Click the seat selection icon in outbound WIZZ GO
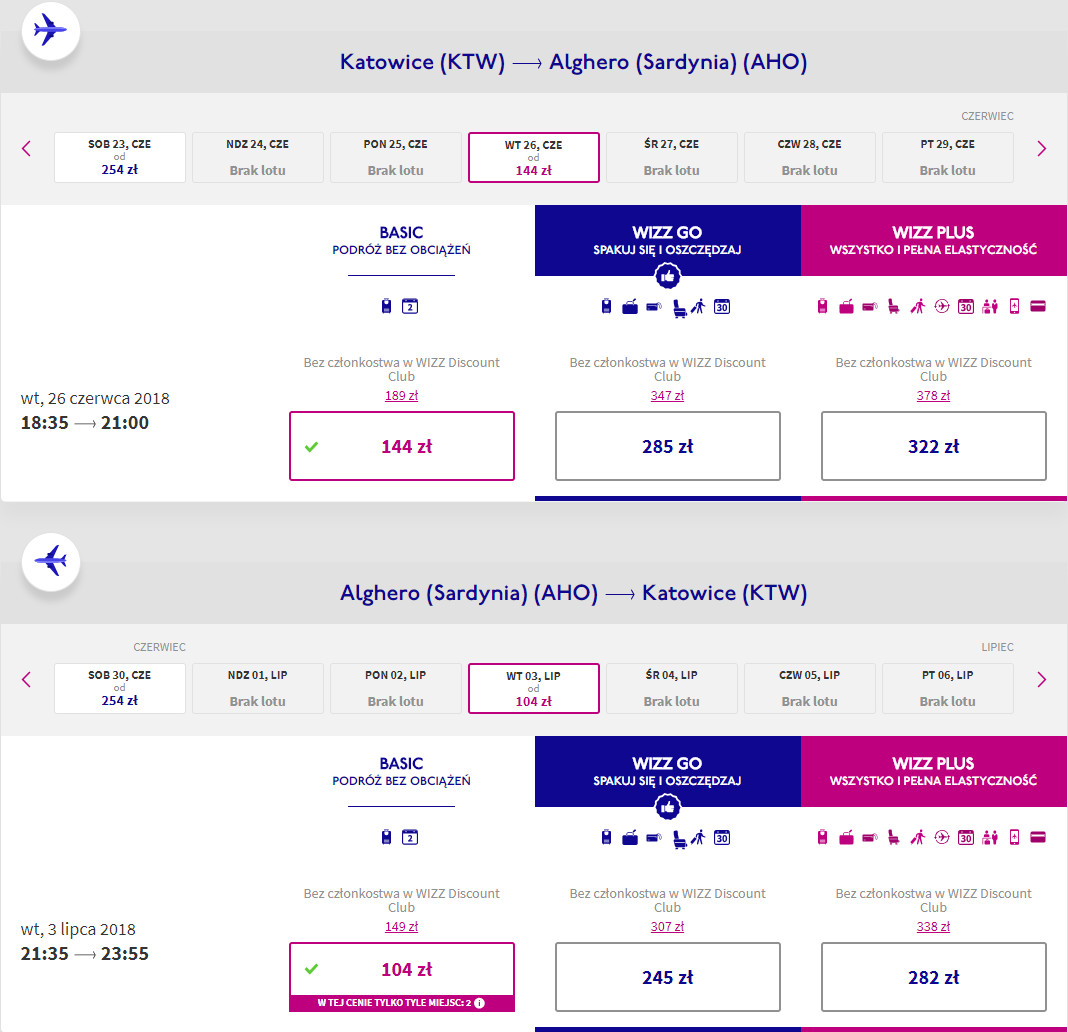The image size is (1068, 1032). pyautogui.click(x=680, y=307)
